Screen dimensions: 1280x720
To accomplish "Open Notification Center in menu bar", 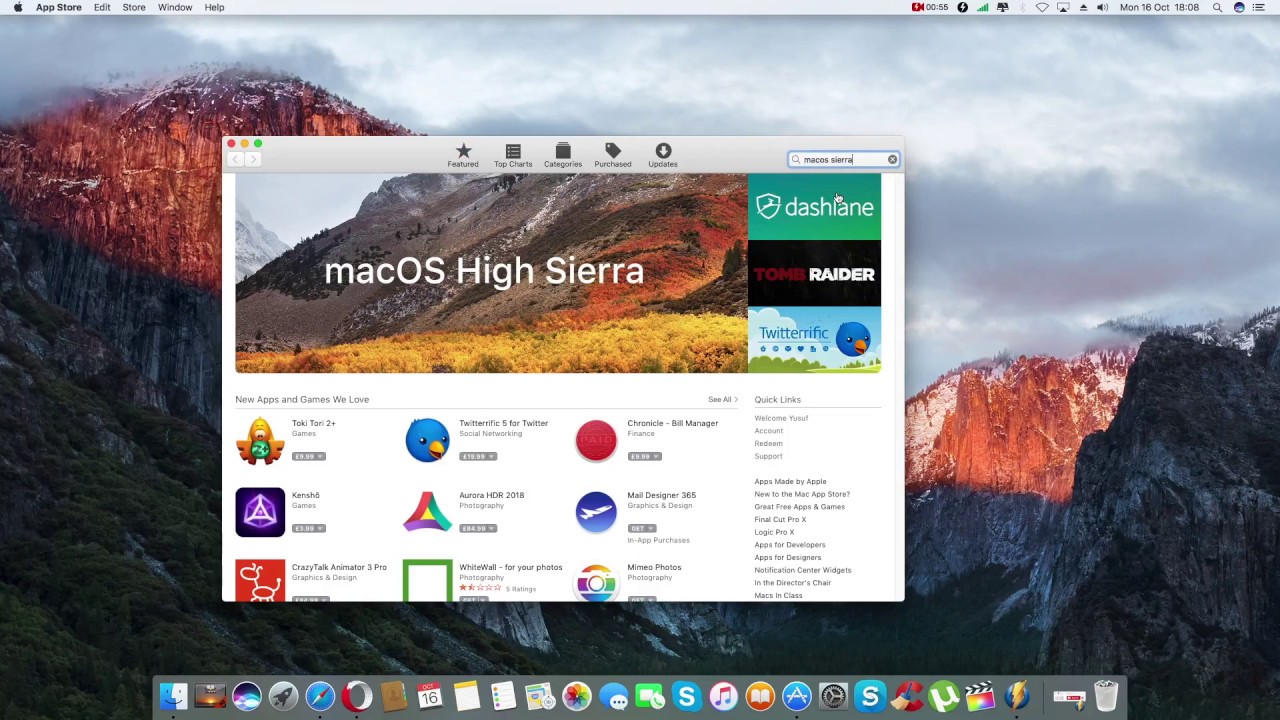I will (1261, 7).
